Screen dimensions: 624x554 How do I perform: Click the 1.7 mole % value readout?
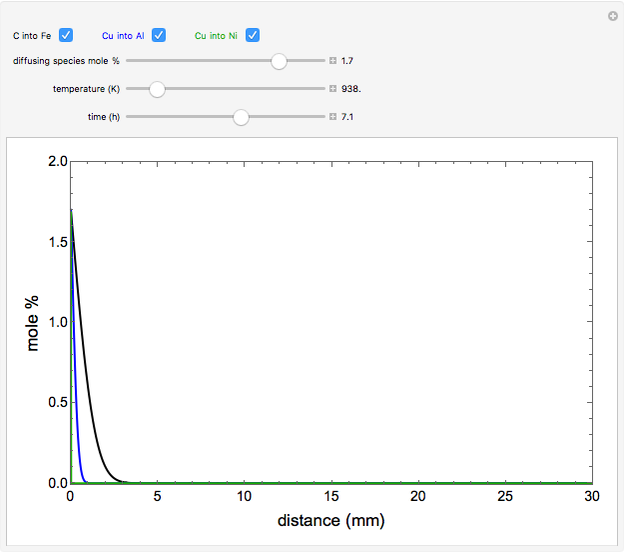pyautogui.click(x=347, y=61)
